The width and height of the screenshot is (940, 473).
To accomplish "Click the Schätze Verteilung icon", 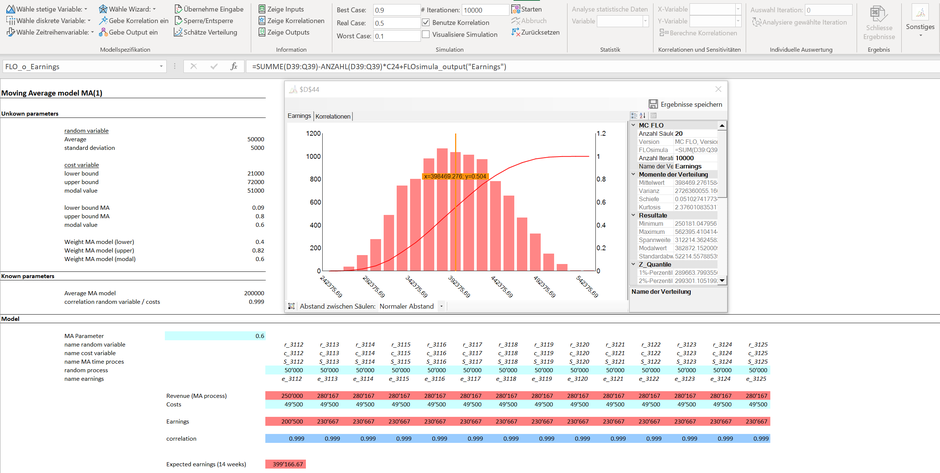I will pyautogui.click(x=179, y=32).
